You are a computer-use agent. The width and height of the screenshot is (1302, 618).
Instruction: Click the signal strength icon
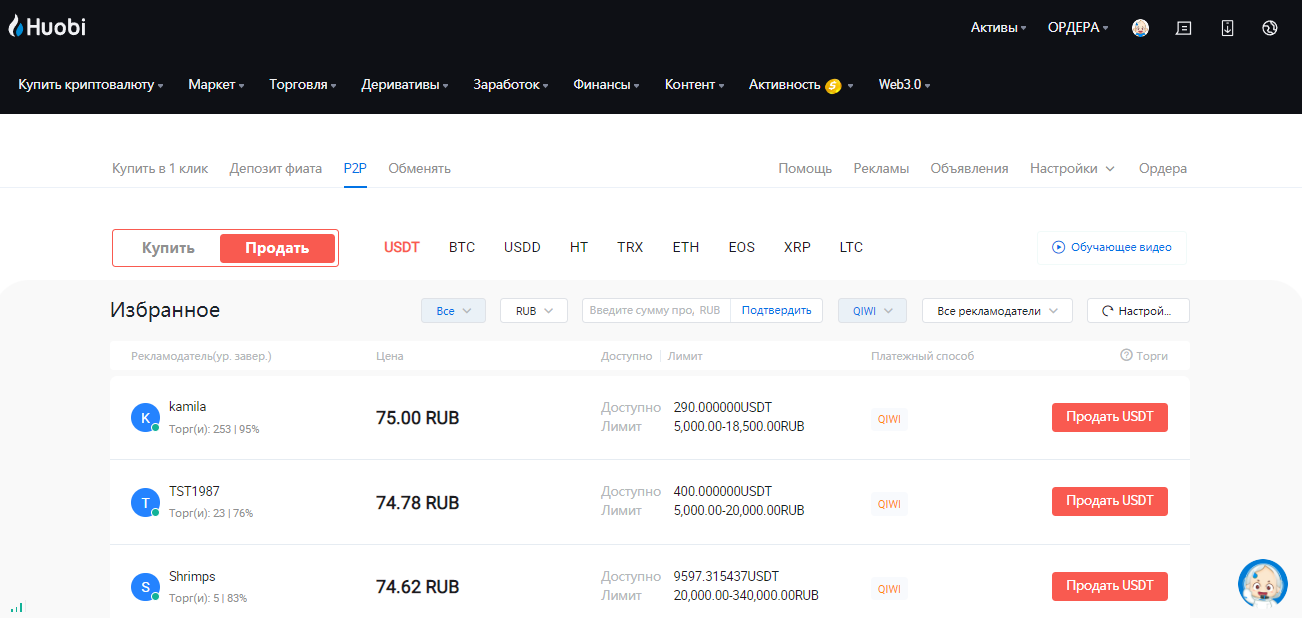click(x=17, y=607)
